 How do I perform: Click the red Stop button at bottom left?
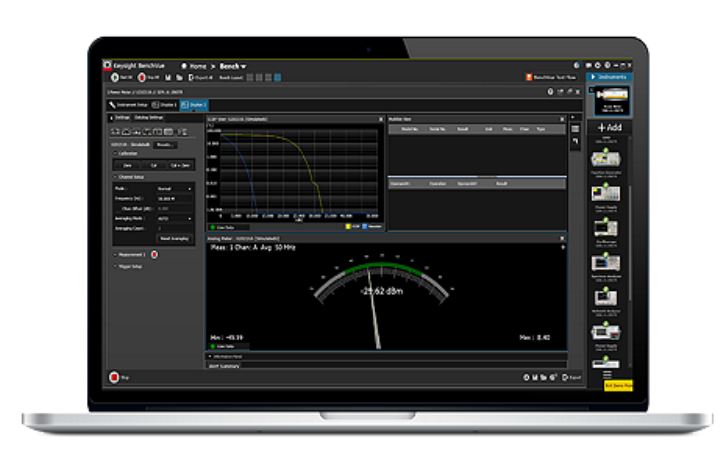[x=113, y=378]
